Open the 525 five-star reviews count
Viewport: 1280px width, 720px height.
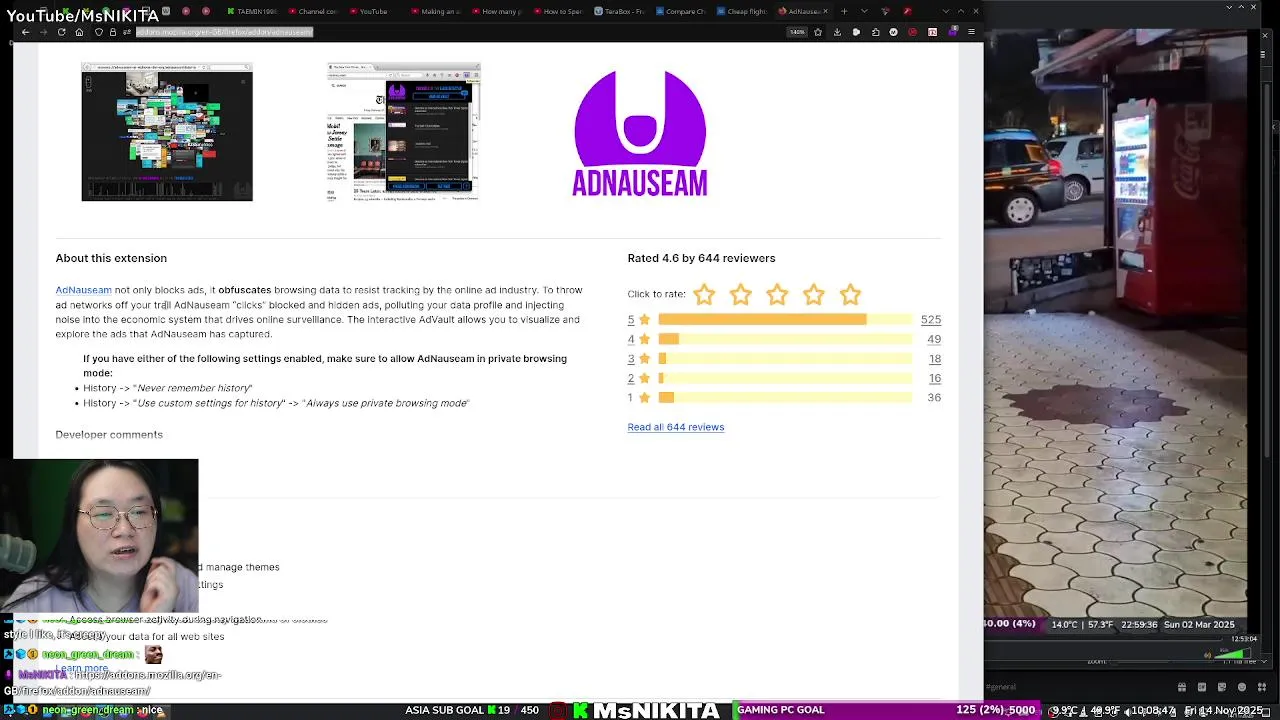[931, 320]
